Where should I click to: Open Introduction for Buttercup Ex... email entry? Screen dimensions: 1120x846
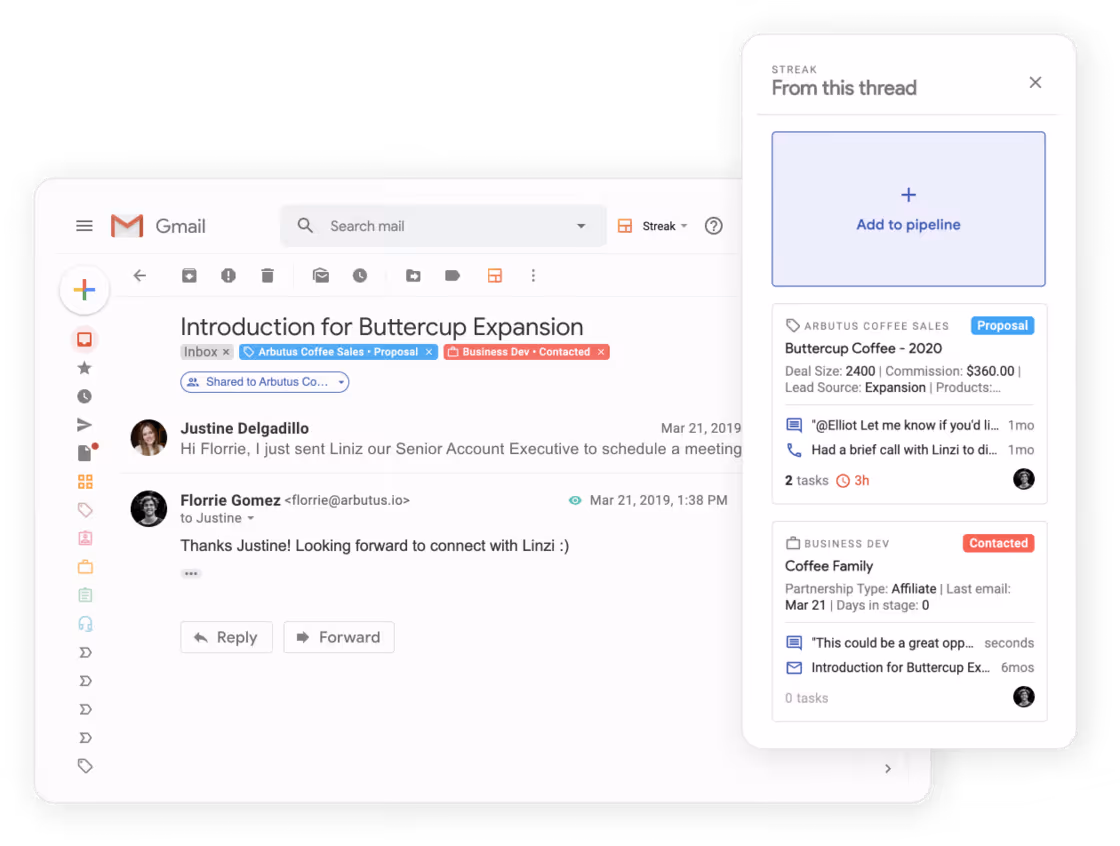[909, 668]
